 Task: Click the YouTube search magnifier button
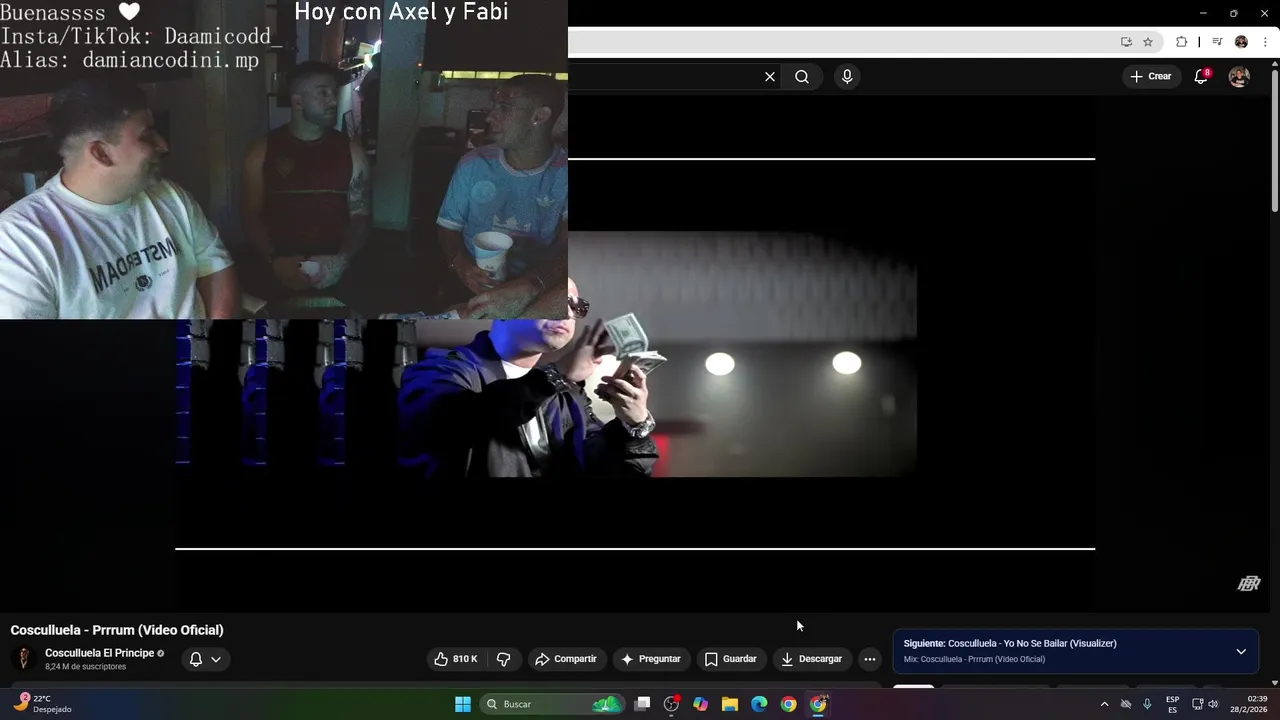(x=802, y=77)
